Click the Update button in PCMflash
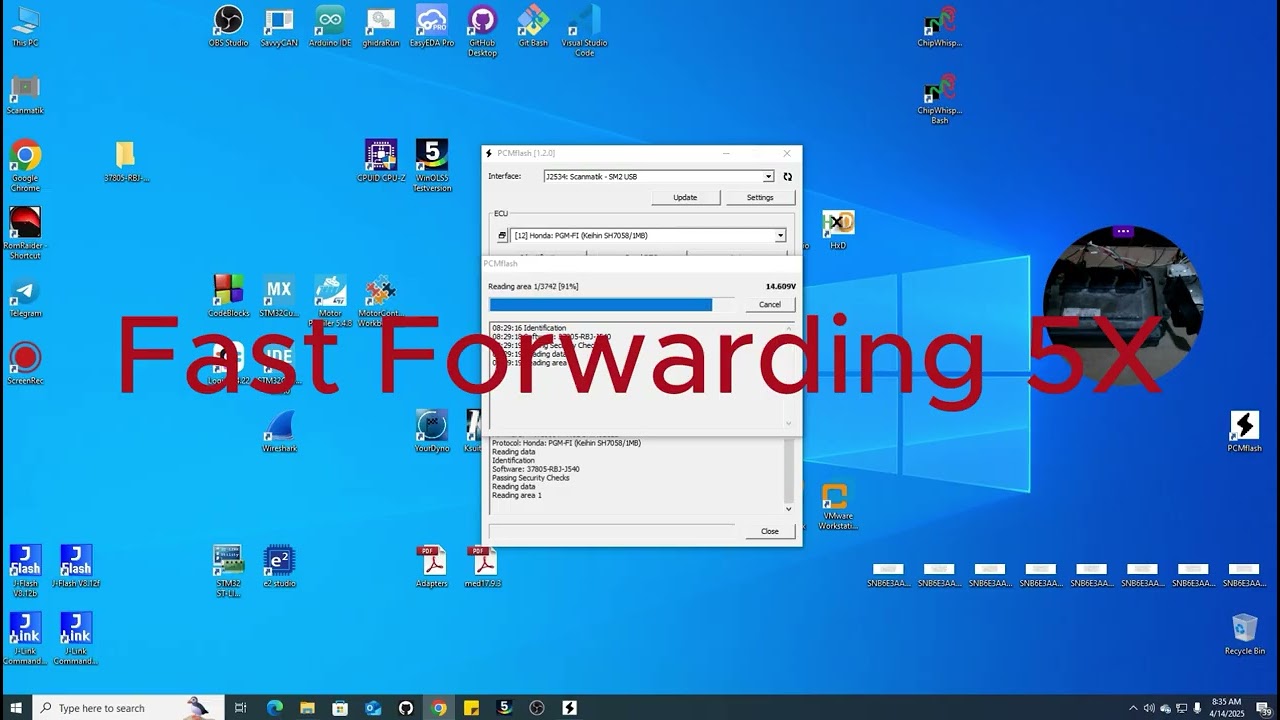The height and width of the screenshot is (720, 1280). (685, 198)
